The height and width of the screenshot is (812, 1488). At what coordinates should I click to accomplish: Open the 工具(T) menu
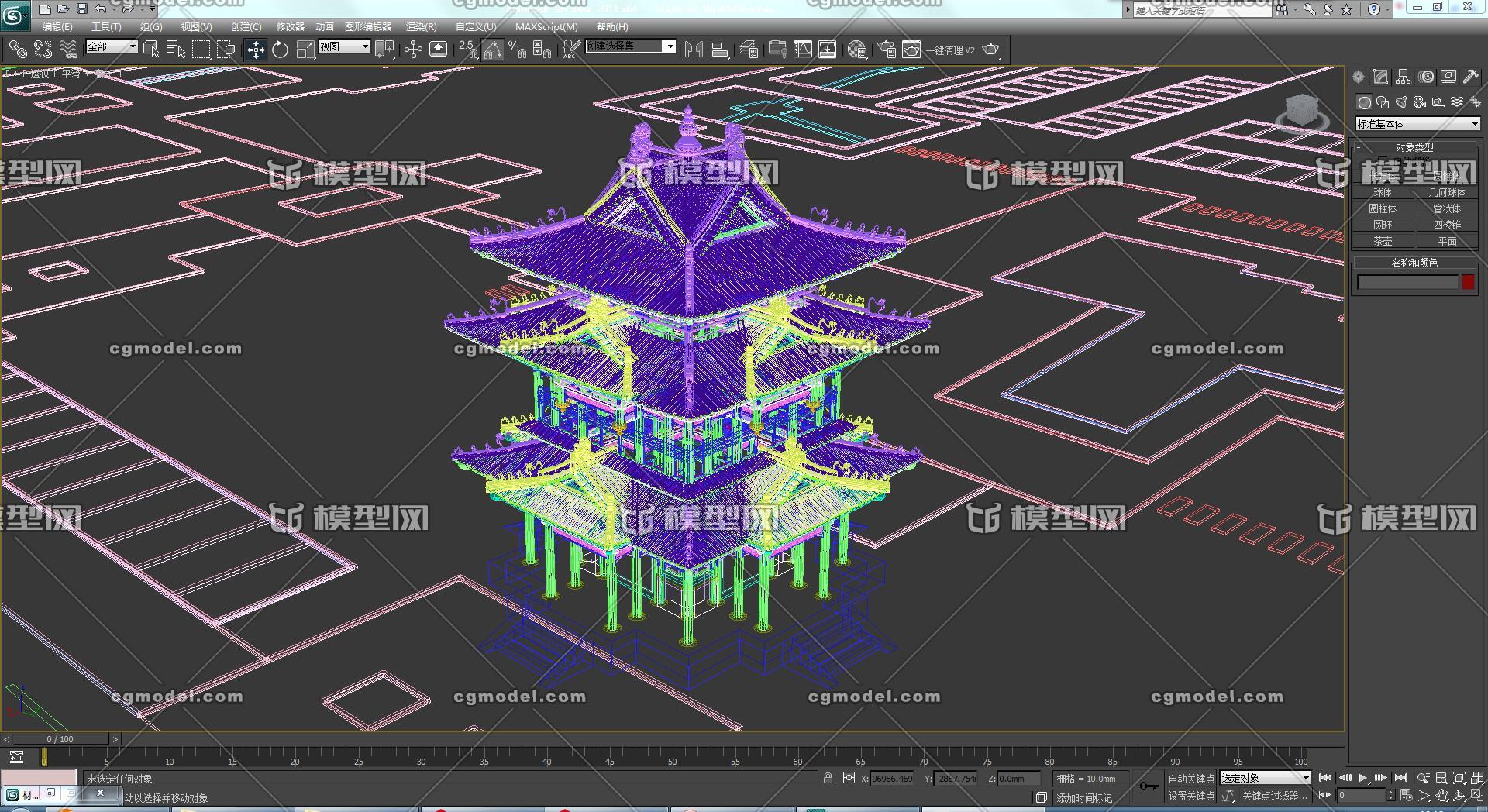[x=106, y=26]
